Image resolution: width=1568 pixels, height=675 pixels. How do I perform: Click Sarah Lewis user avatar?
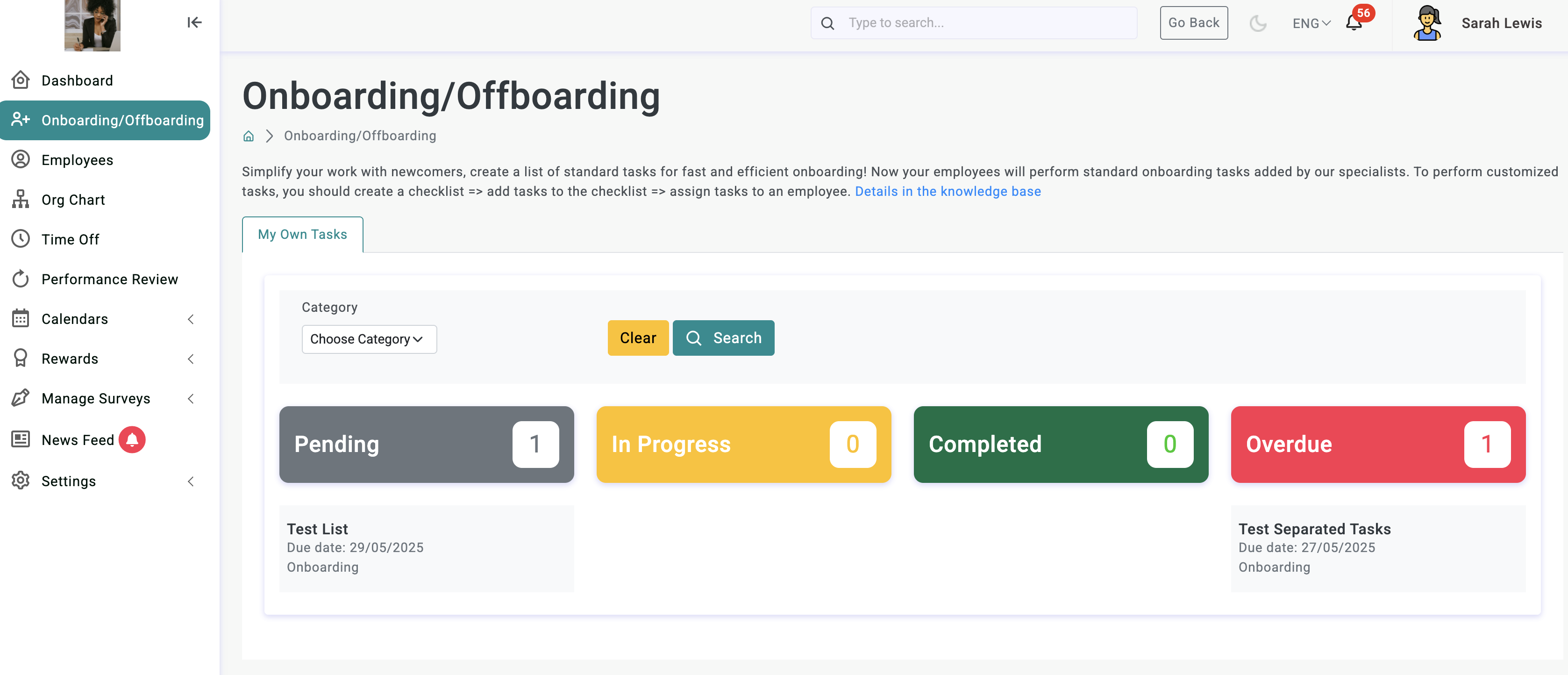[1427, 23]
